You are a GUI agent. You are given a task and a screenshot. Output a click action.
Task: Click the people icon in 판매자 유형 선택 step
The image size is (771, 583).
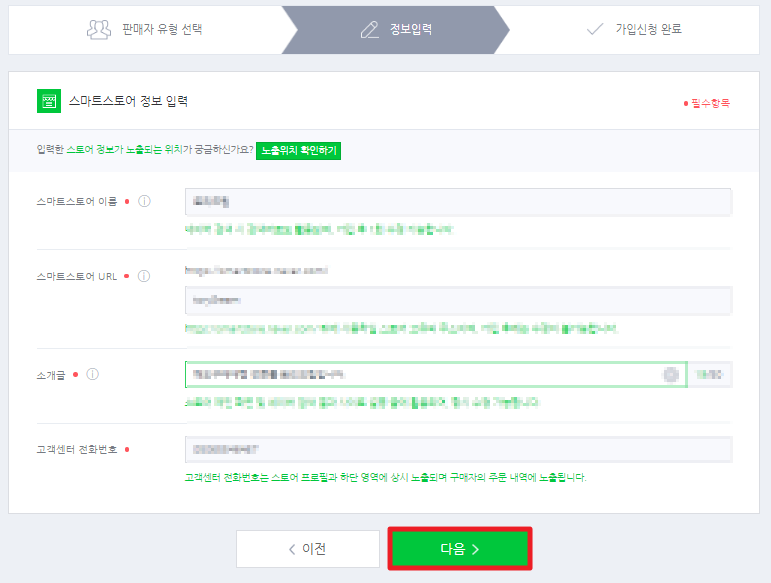[x=99, y=29]
